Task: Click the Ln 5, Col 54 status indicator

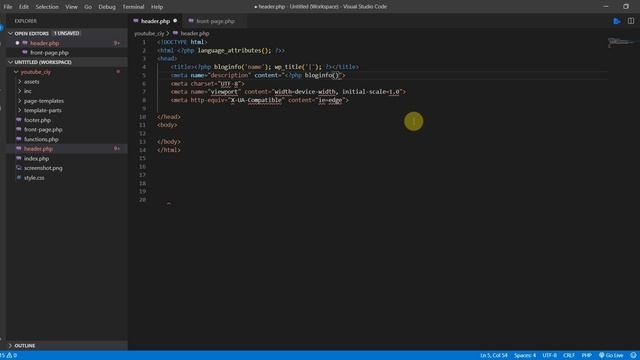Action: pyautogui.click(x=493, y=355)
